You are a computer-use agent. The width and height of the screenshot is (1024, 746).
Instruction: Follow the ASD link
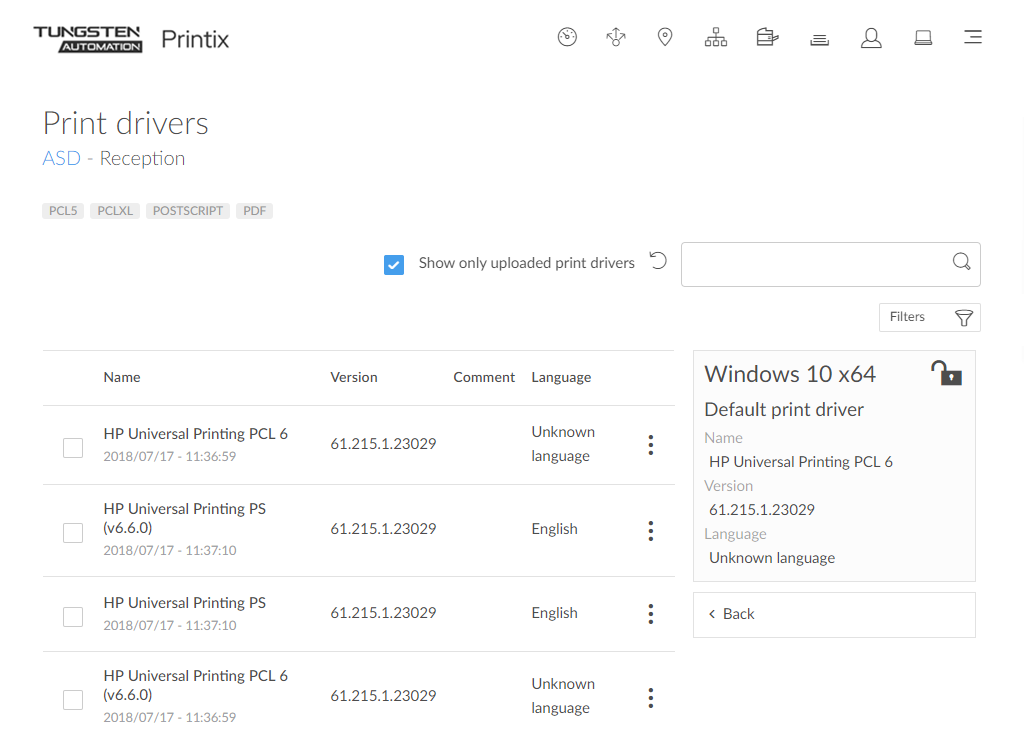(x=61, y=158)
